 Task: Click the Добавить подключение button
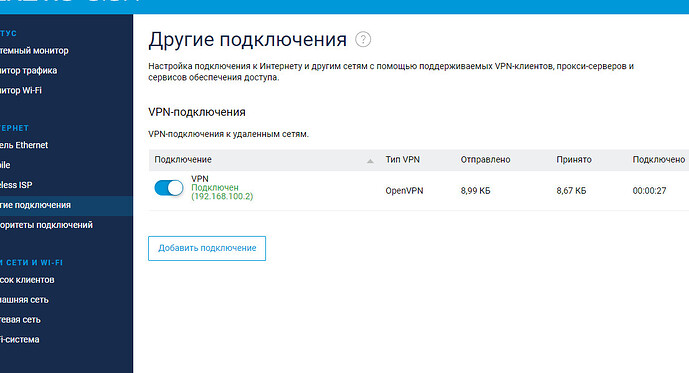tap(207, 248)
